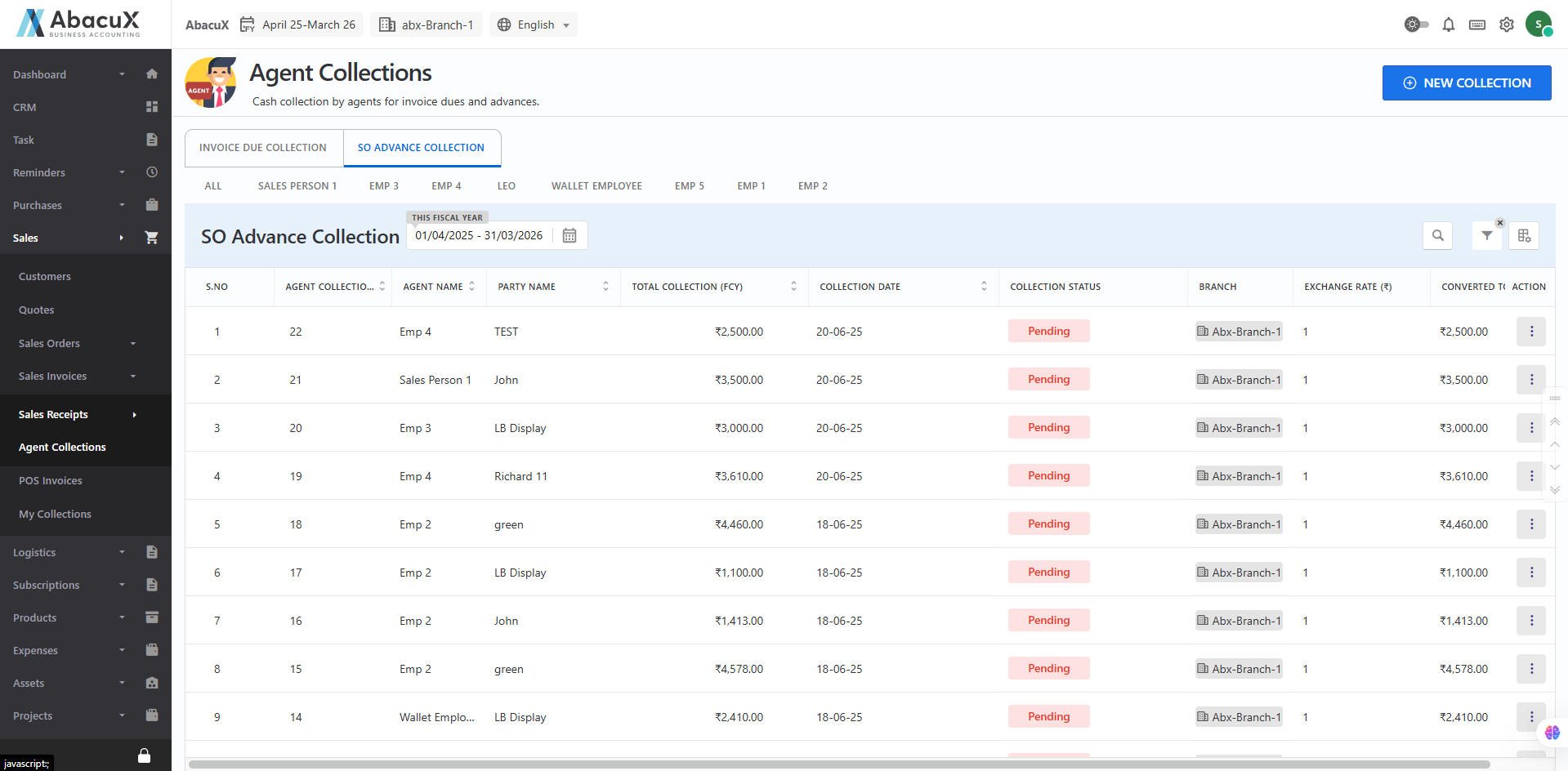Click the table search magnifier icon

coord(1437,236)
